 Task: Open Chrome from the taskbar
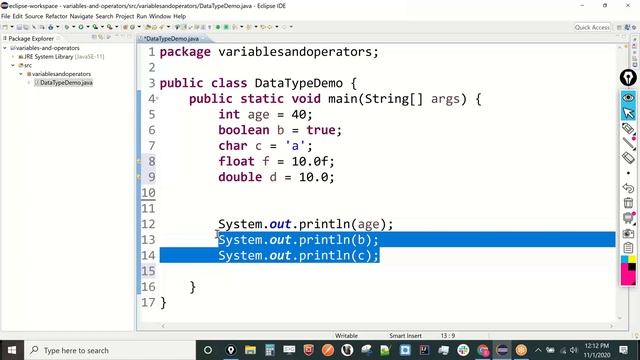(482, 350)
